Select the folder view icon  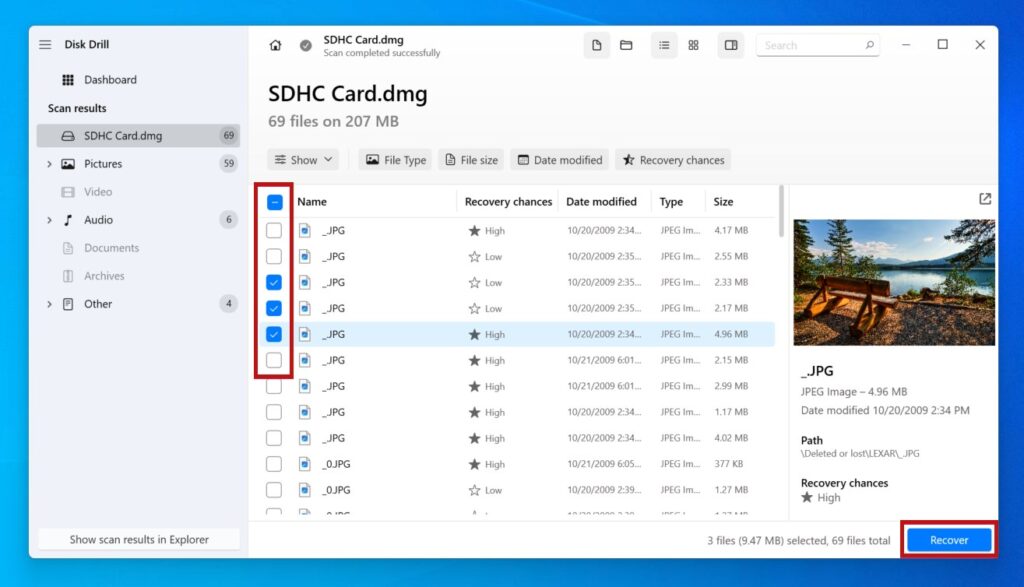click(x=627, y=45)
